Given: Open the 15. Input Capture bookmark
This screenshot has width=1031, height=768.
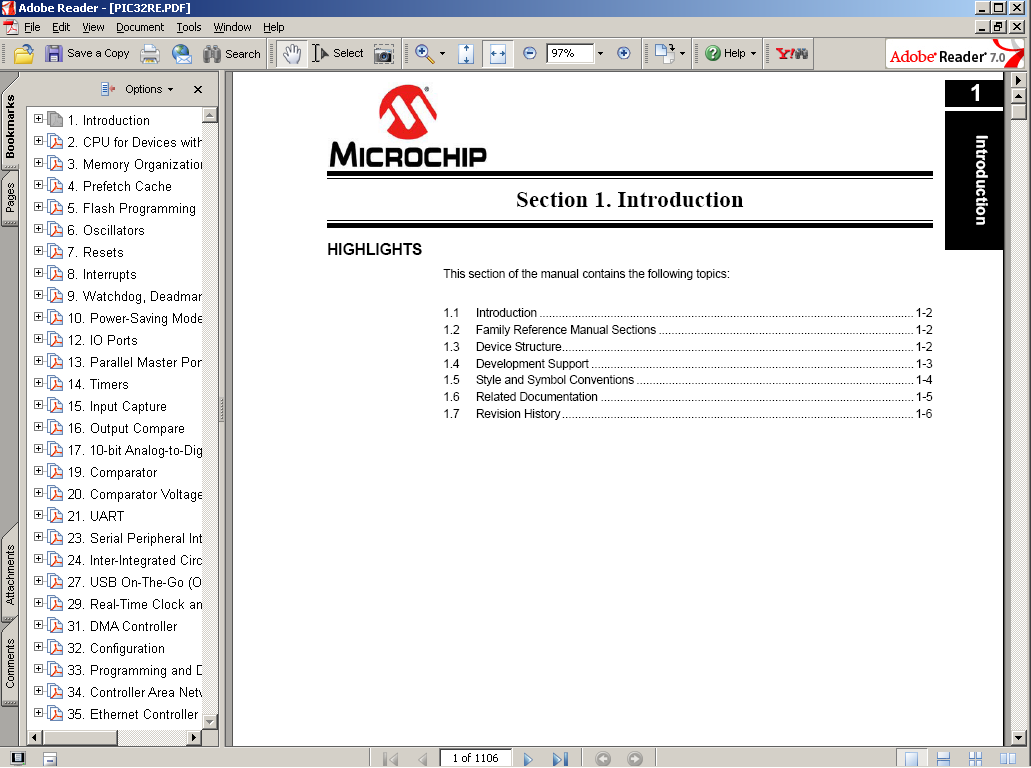Looking at the screenshot, I should pos(117,406).
